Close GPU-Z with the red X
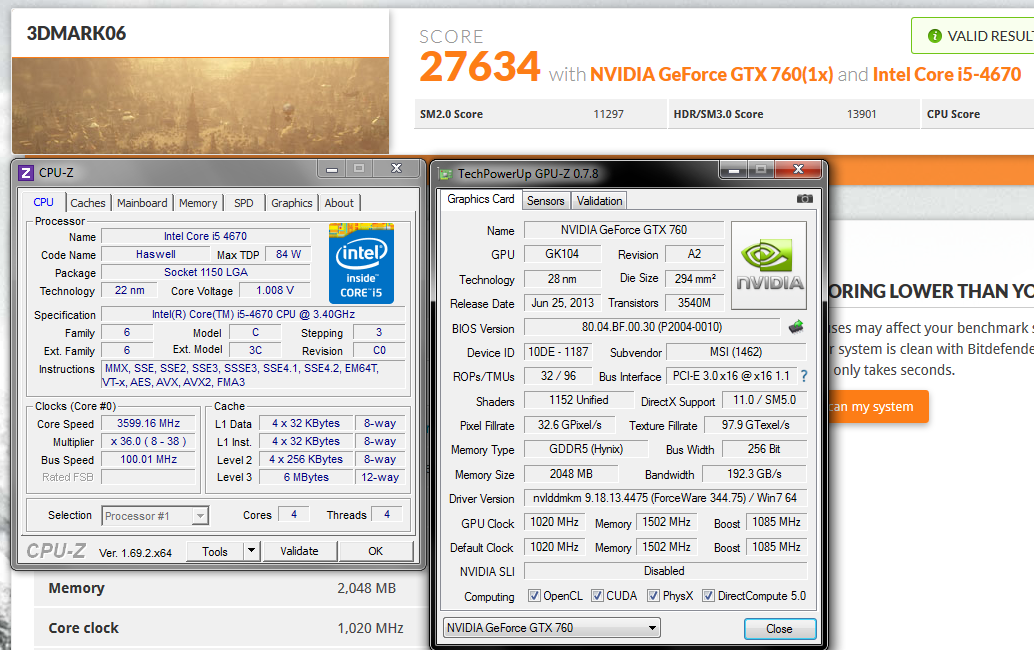 pyautogui.click(x=798, y=170)
